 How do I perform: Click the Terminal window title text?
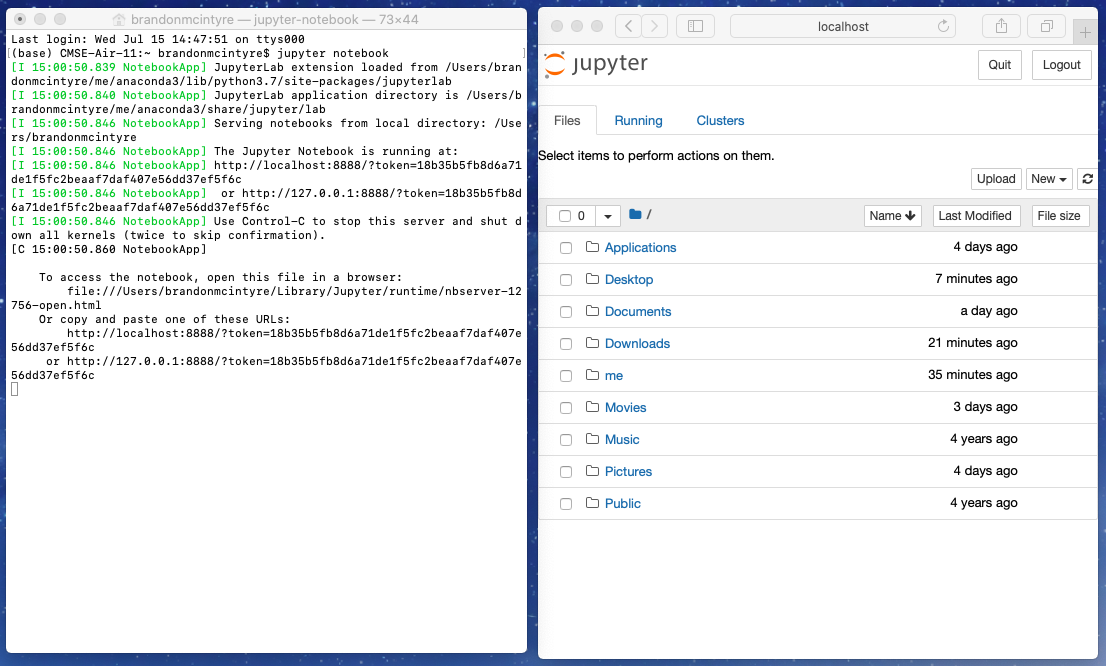point(274,20)
